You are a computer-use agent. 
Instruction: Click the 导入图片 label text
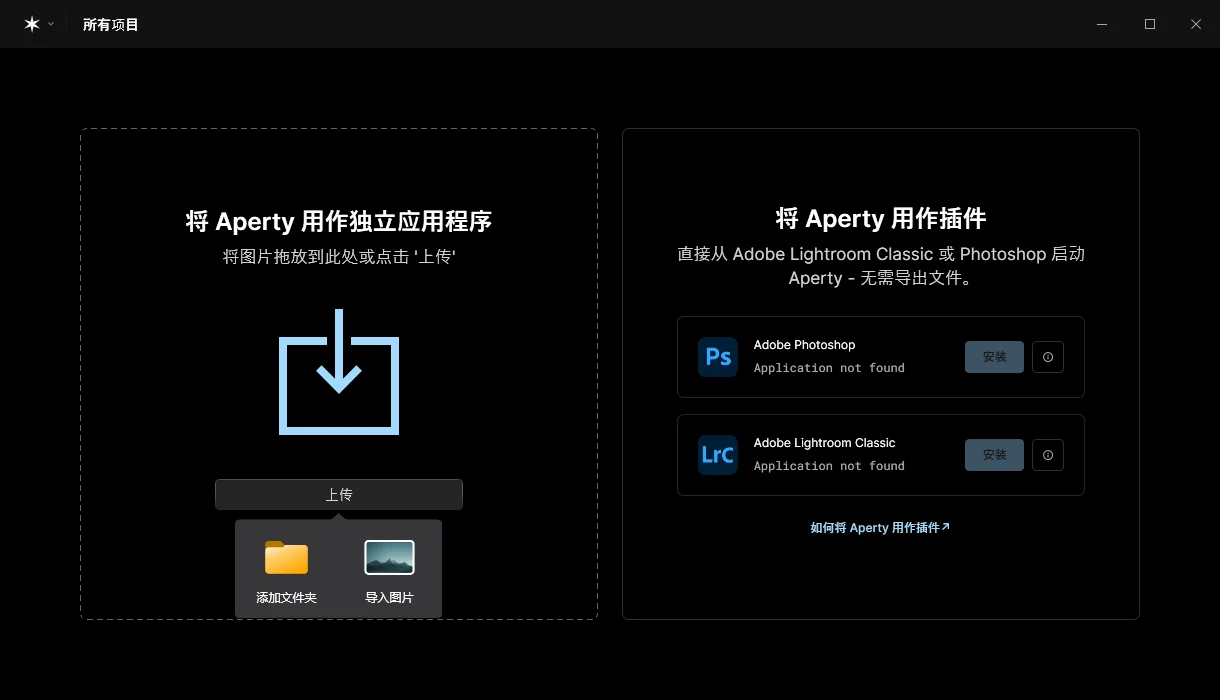389,598
